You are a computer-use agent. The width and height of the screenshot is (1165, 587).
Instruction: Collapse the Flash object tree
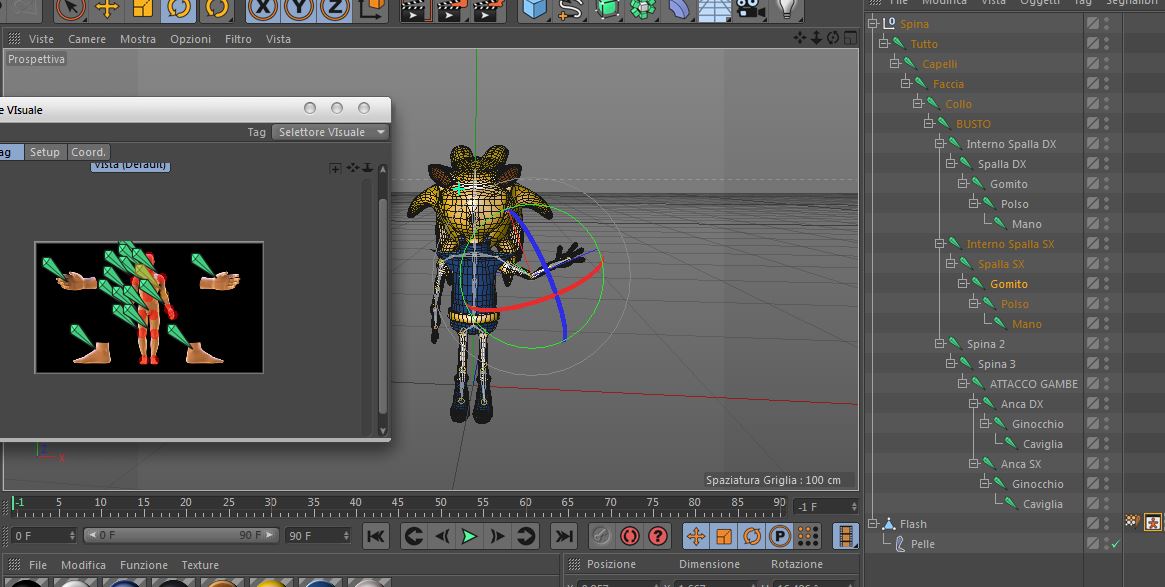[873, 524]
